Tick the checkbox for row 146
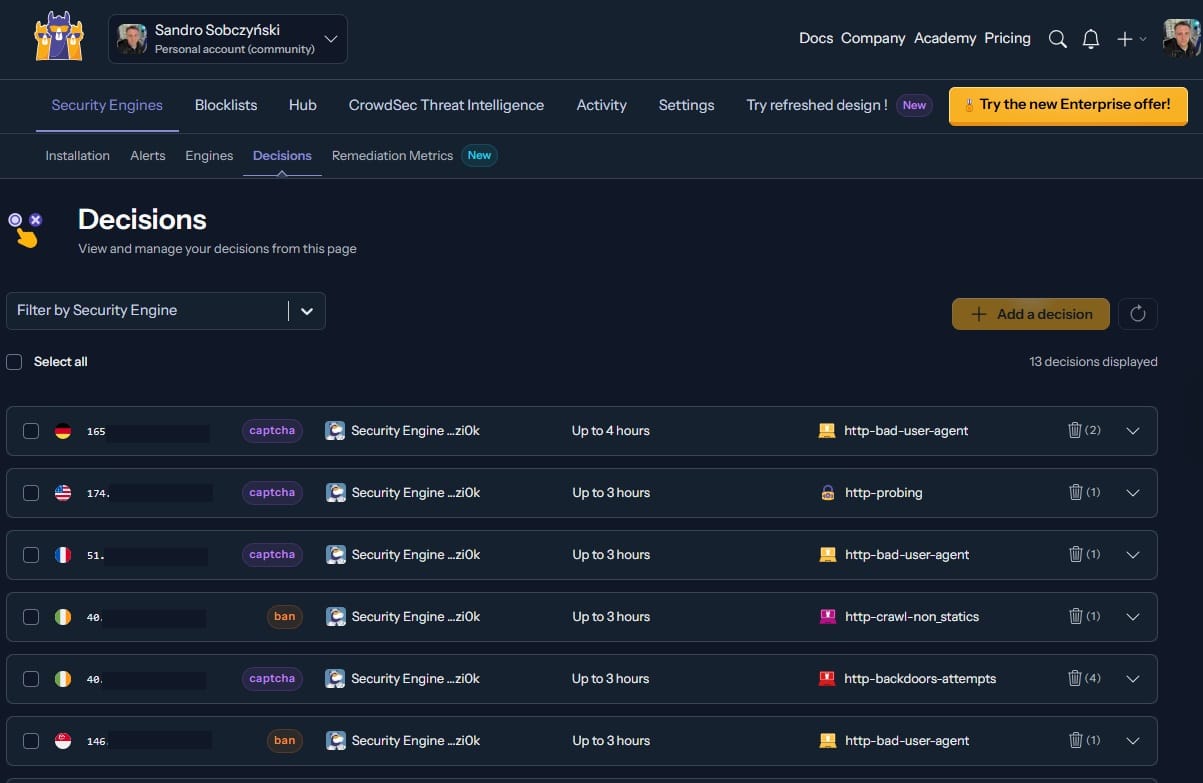Image resolution: width=1203 pixels, height=783 pixels. pyautogui.click(x=31, y=741)
